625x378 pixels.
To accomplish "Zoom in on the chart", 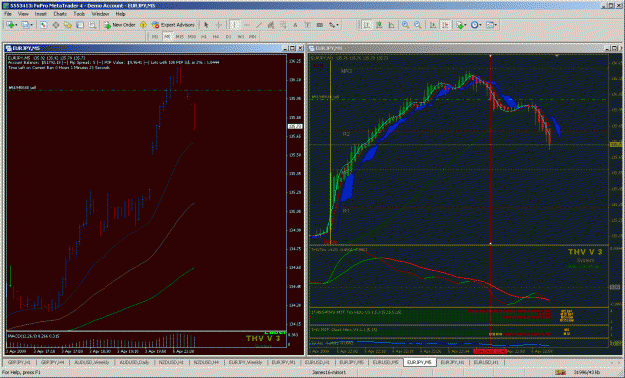I will [405, 25].
